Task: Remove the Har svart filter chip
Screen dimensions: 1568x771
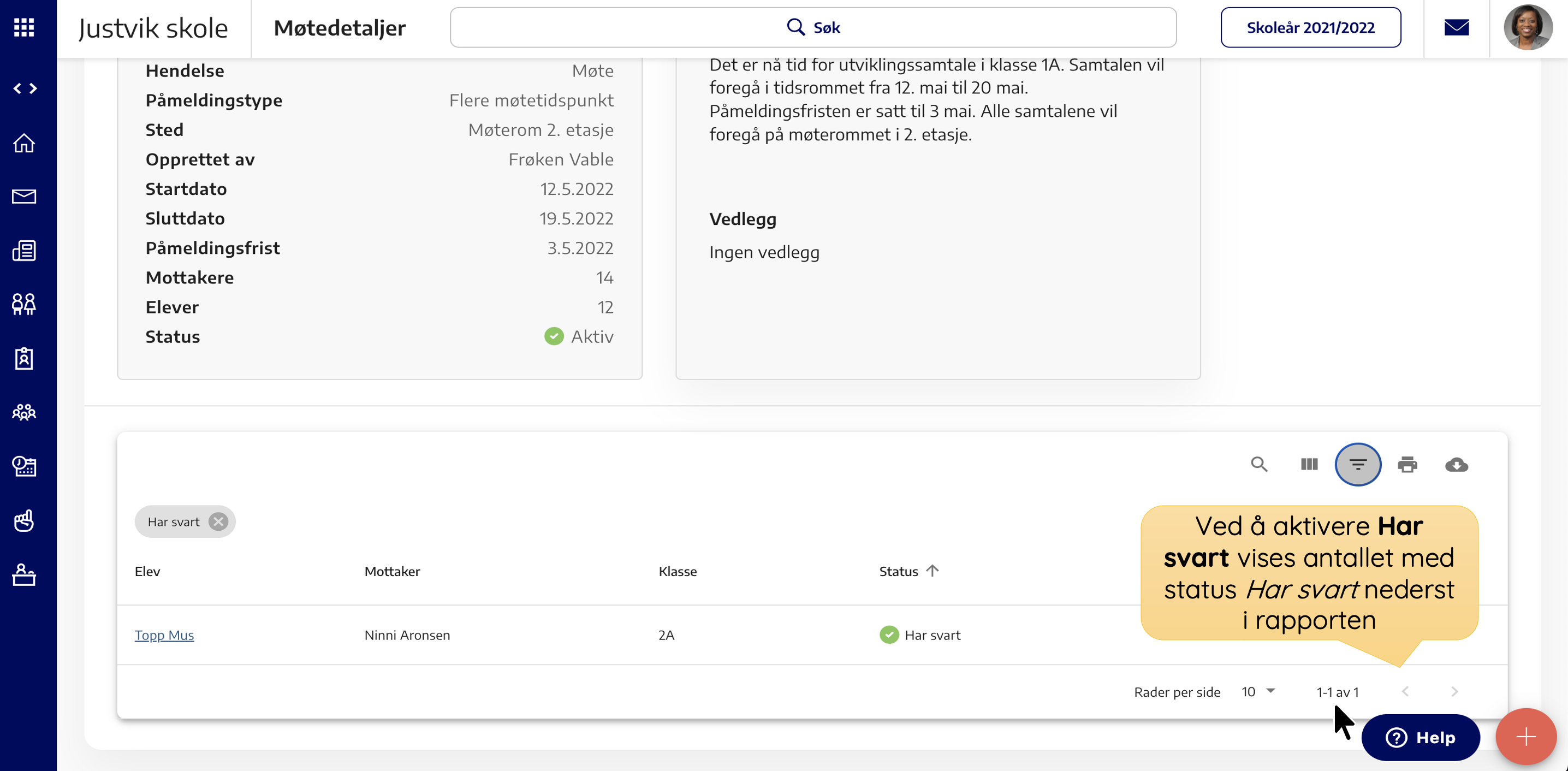Action: click(218, 521)
